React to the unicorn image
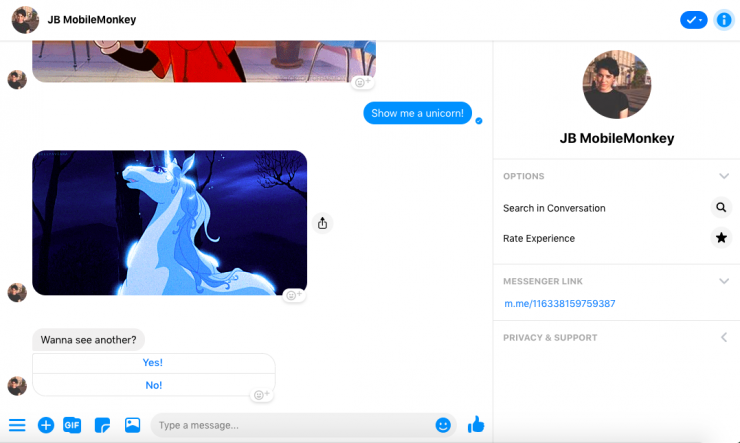 point(294,295)
